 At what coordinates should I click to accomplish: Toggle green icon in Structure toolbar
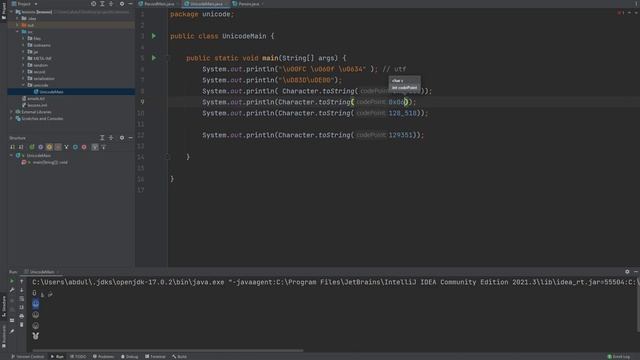[32, 147]
